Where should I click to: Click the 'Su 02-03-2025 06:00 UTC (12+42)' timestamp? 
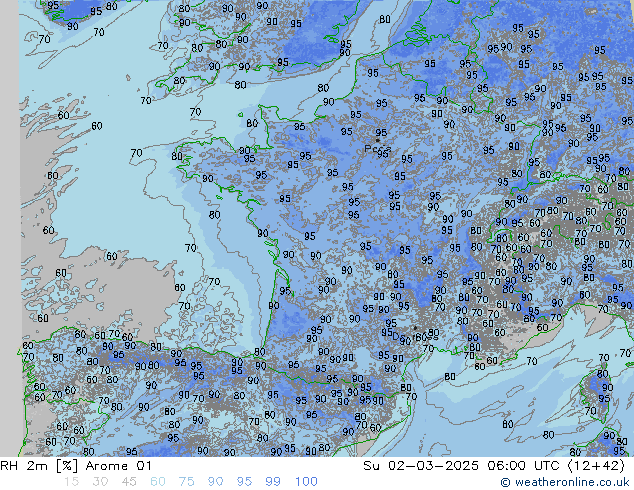coord(494,466)
